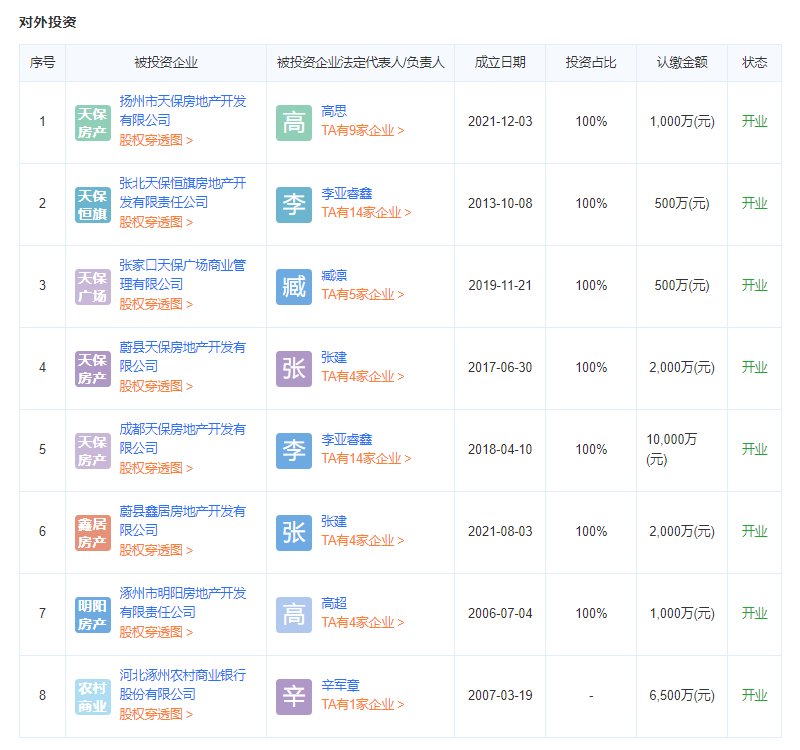Image resolution: width=800 pixels, height=750 pixels.
Task: Click 高 avatar beside 高思
Action: click(293, 123)
